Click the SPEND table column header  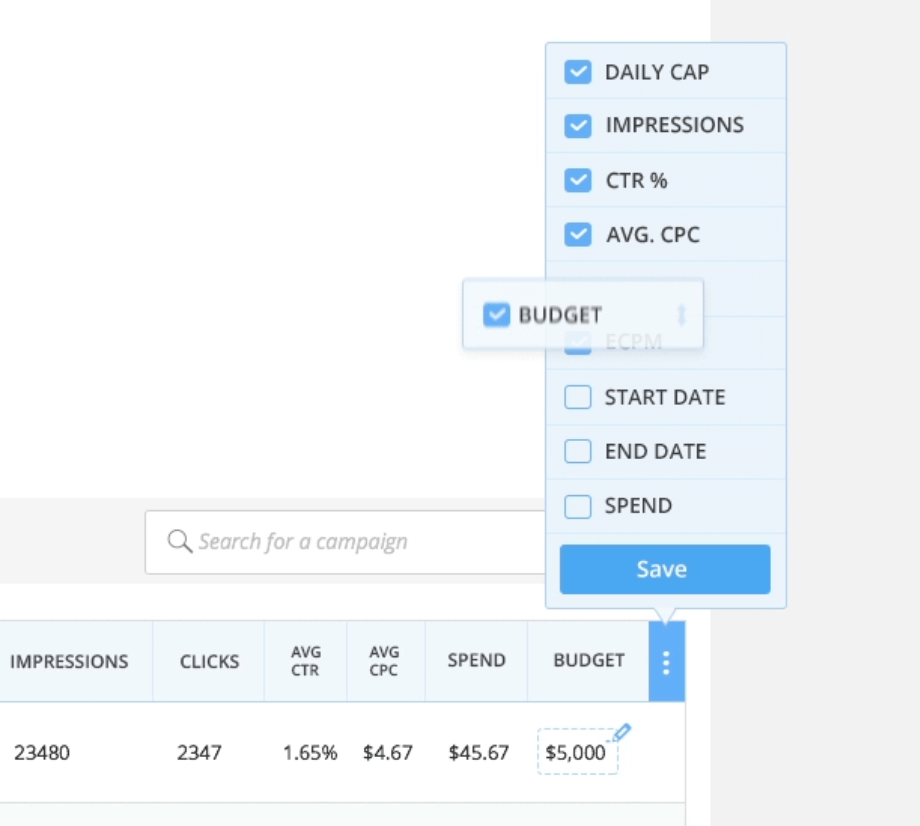(476, 662)
